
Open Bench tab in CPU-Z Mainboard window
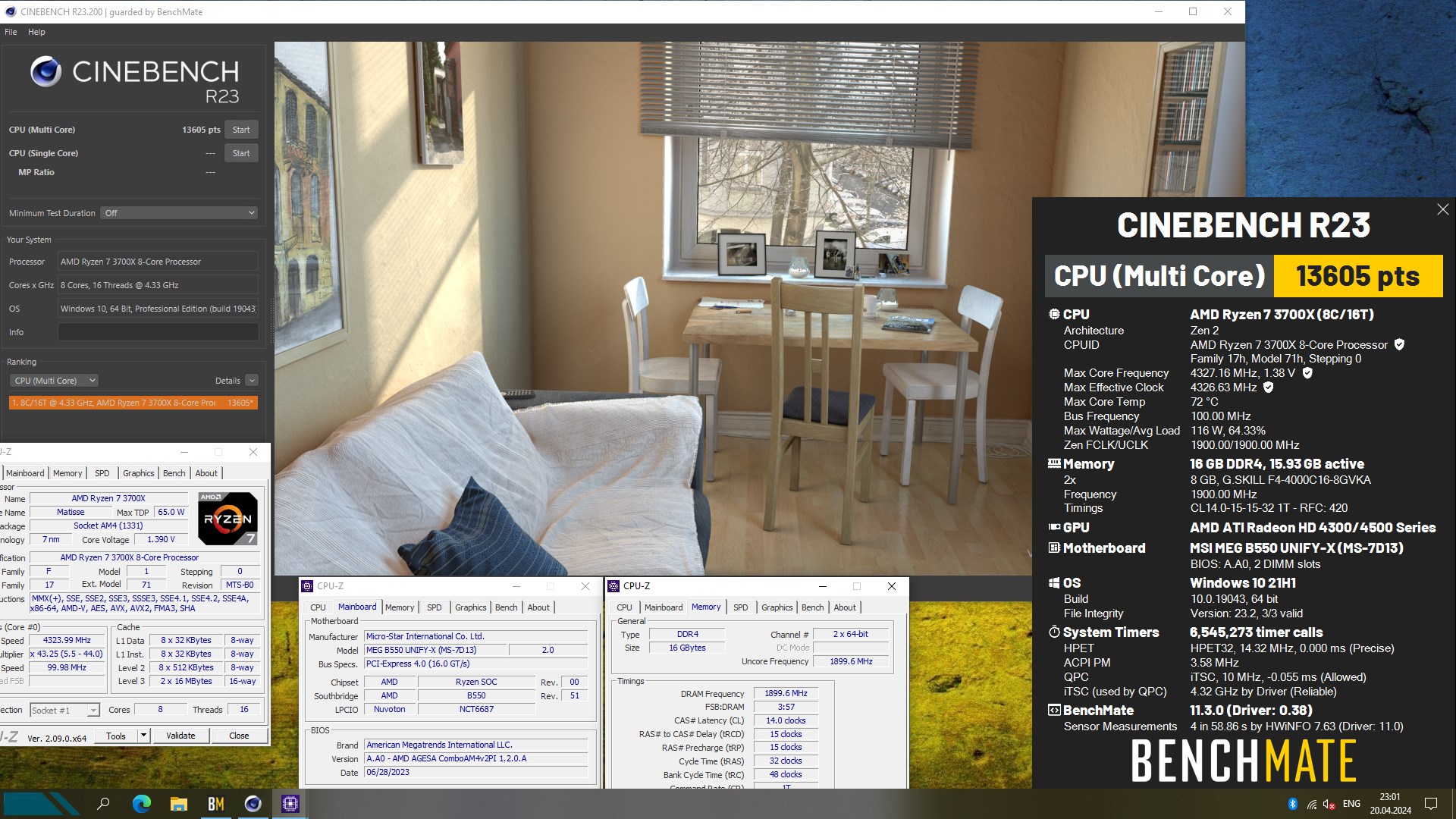click(x=507, y=607)
